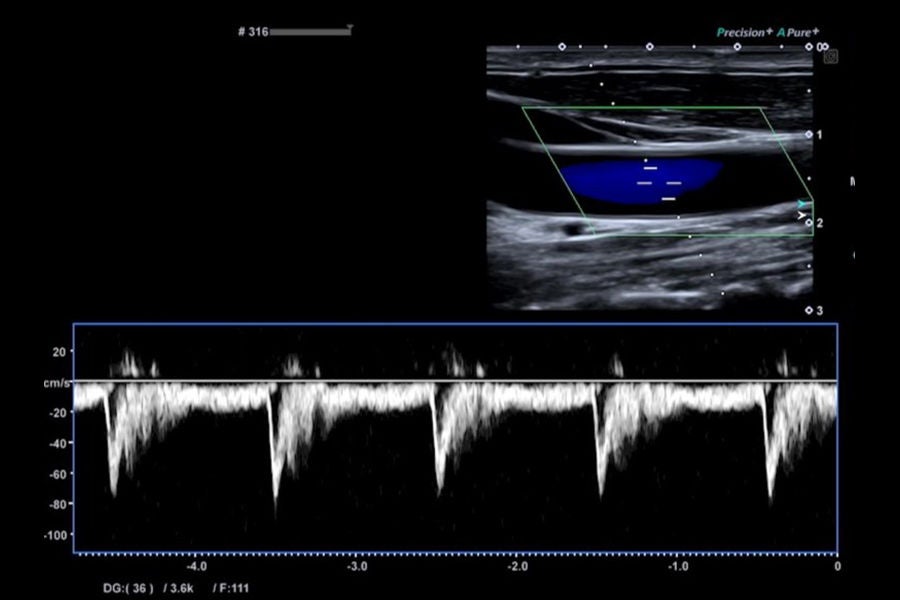
Task: Click the frame position bar next to # 316
Action: coord(311,32)
